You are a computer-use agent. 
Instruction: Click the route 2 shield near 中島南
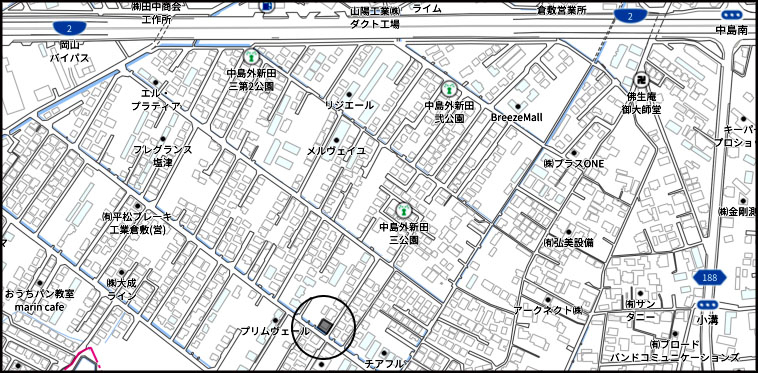pyautogui.click(x=630, y=16)
